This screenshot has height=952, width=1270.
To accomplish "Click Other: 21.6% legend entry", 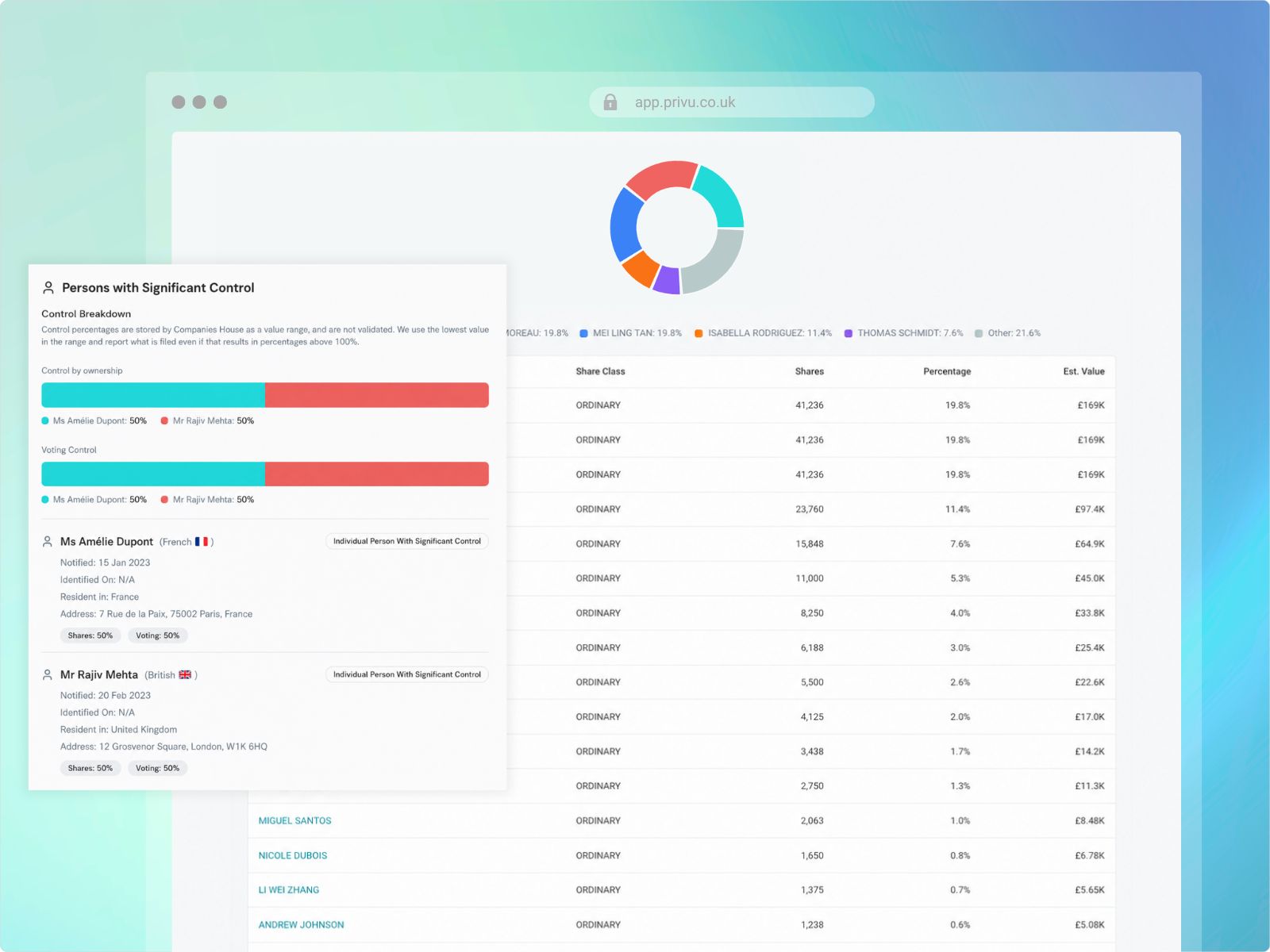I will (1007, 333).
